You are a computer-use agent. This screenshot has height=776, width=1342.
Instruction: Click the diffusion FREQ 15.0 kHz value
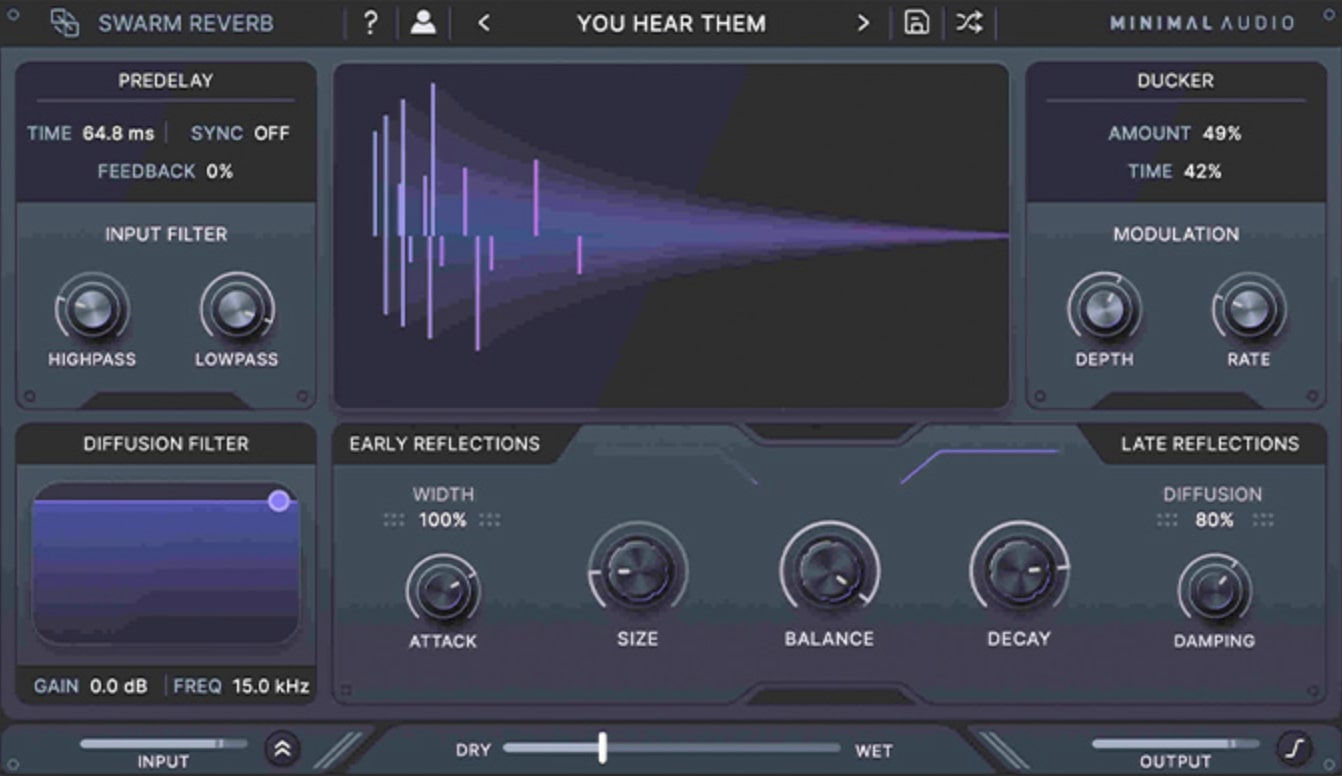[x=270, y=687]
